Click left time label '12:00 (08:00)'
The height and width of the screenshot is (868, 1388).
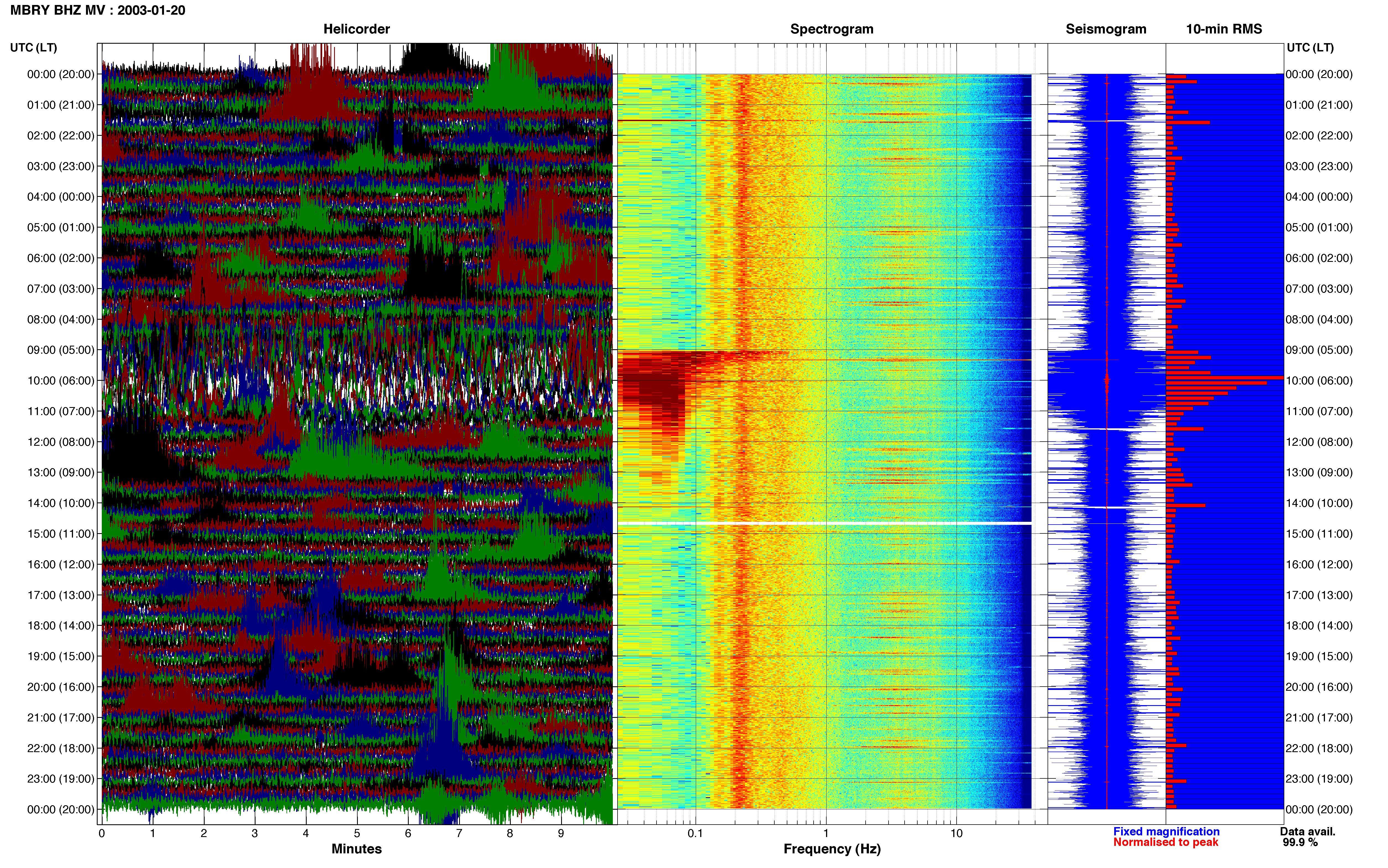click(61, 442)
